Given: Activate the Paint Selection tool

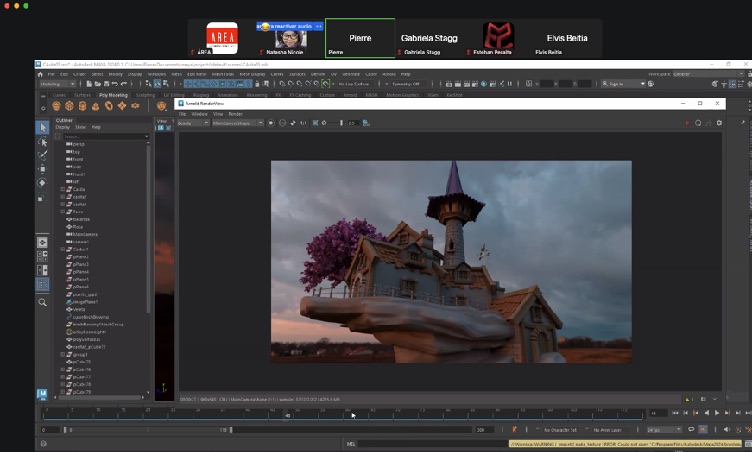Looking at the screenshot, I should pyautogui.click(x=43, y=155).
